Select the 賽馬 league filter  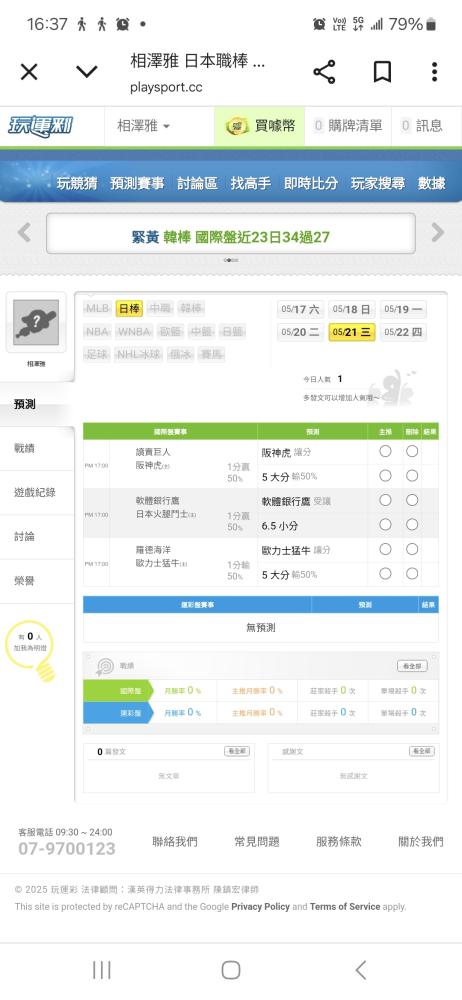(211, 354)
